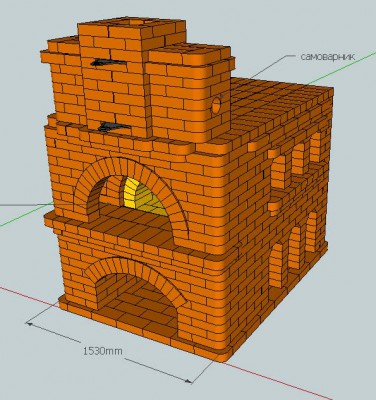Select the upper black damper handle
The height and width of the screenshot is (400, 376).
107,62
